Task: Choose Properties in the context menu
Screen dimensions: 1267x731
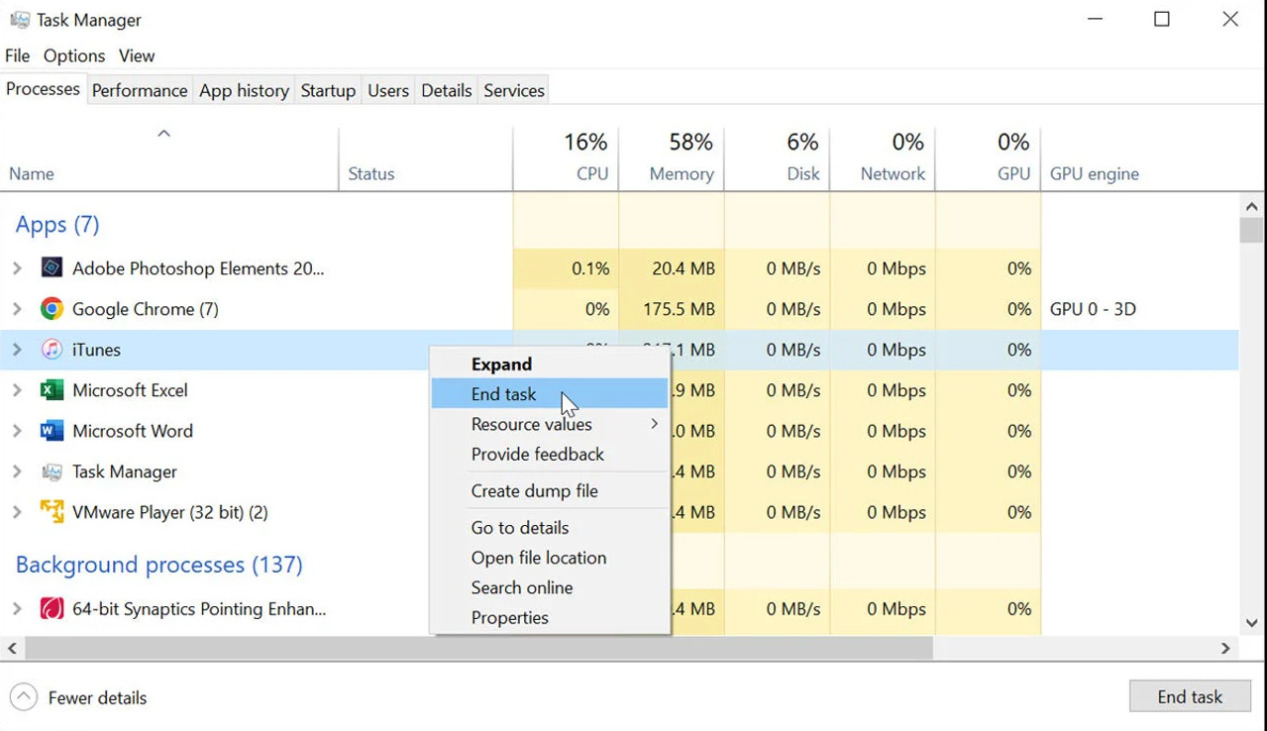Action: (x=550, y=617)
